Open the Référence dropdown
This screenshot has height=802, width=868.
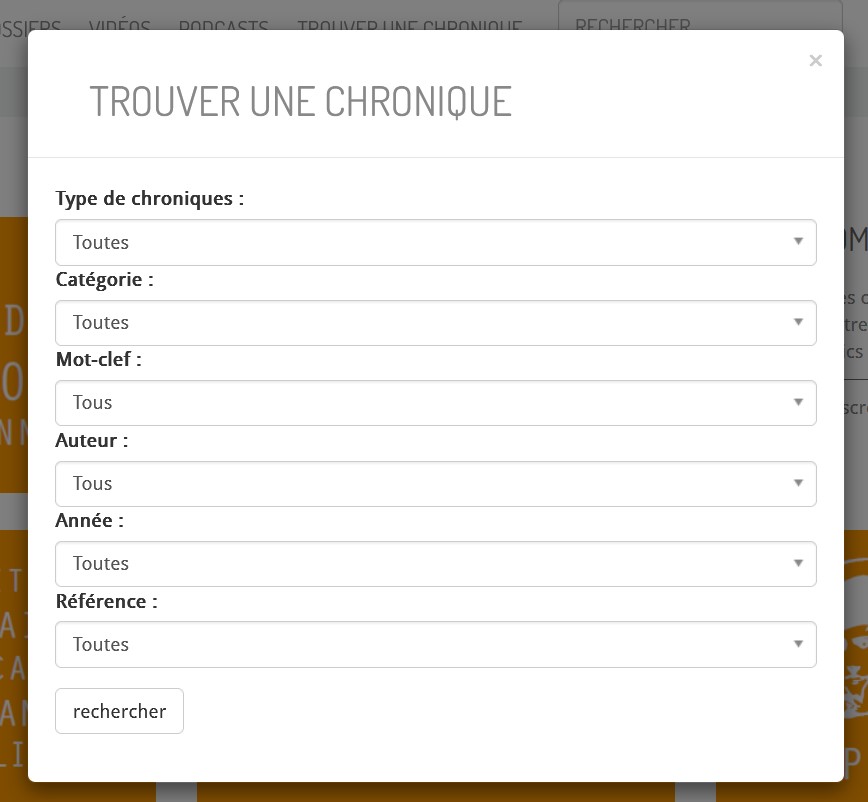435,645
